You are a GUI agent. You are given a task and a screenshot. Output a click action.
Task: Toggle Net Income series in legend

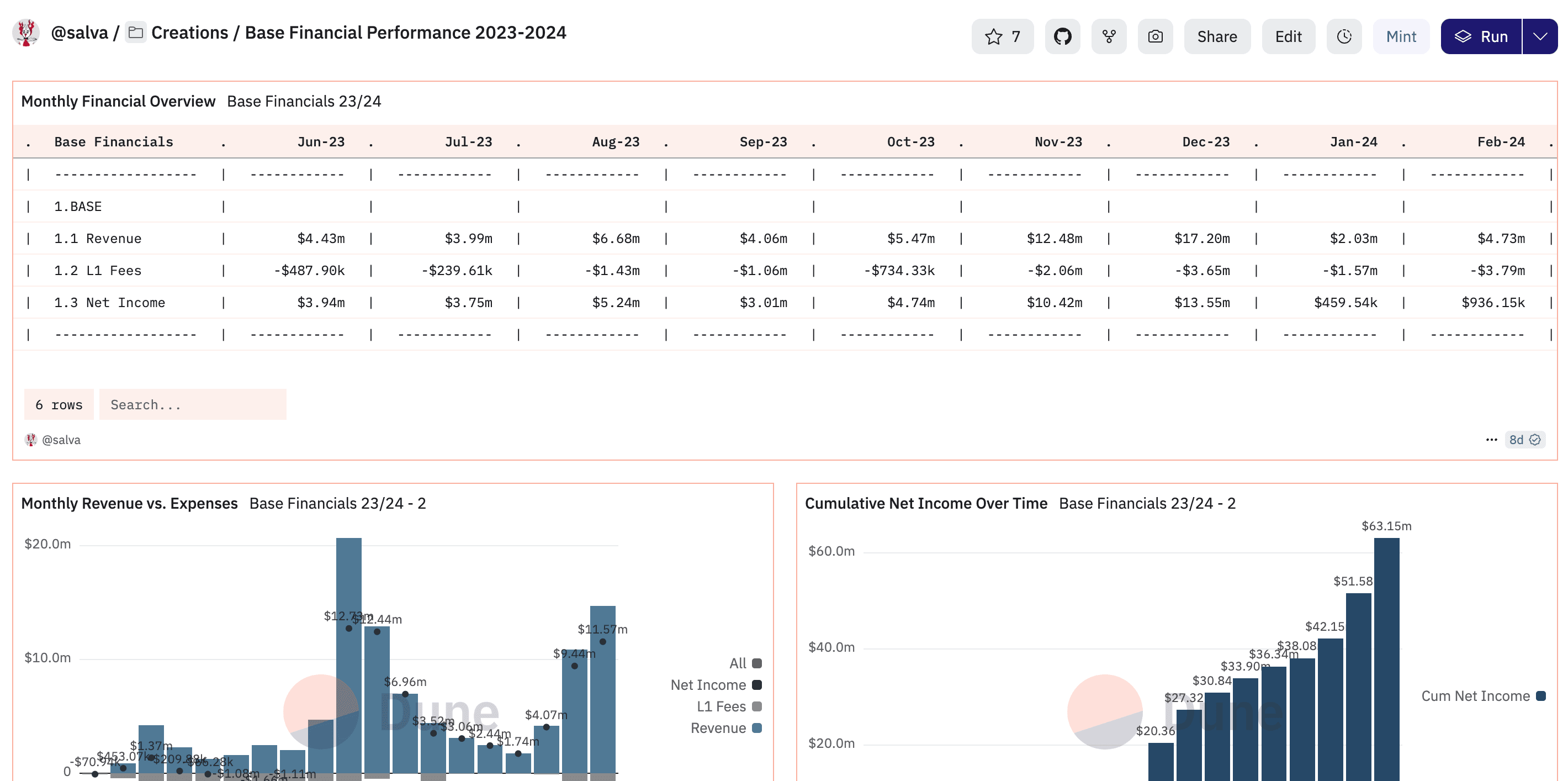(x=716, y=685)
